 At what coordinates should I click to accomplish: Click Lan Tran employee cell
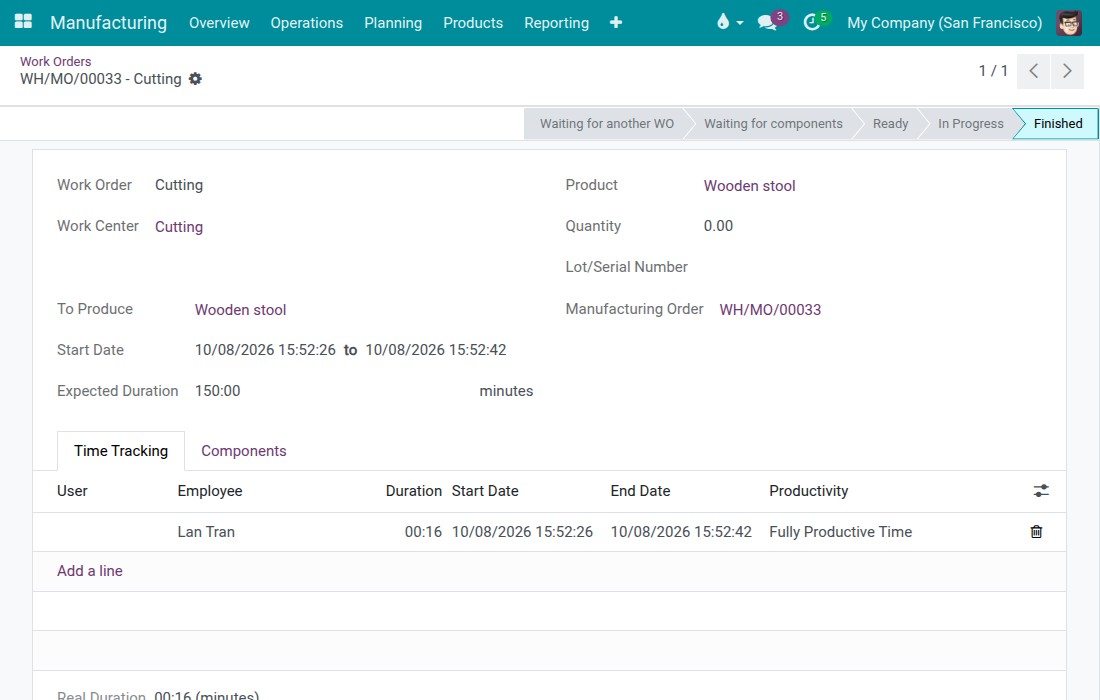pos(206,532)
